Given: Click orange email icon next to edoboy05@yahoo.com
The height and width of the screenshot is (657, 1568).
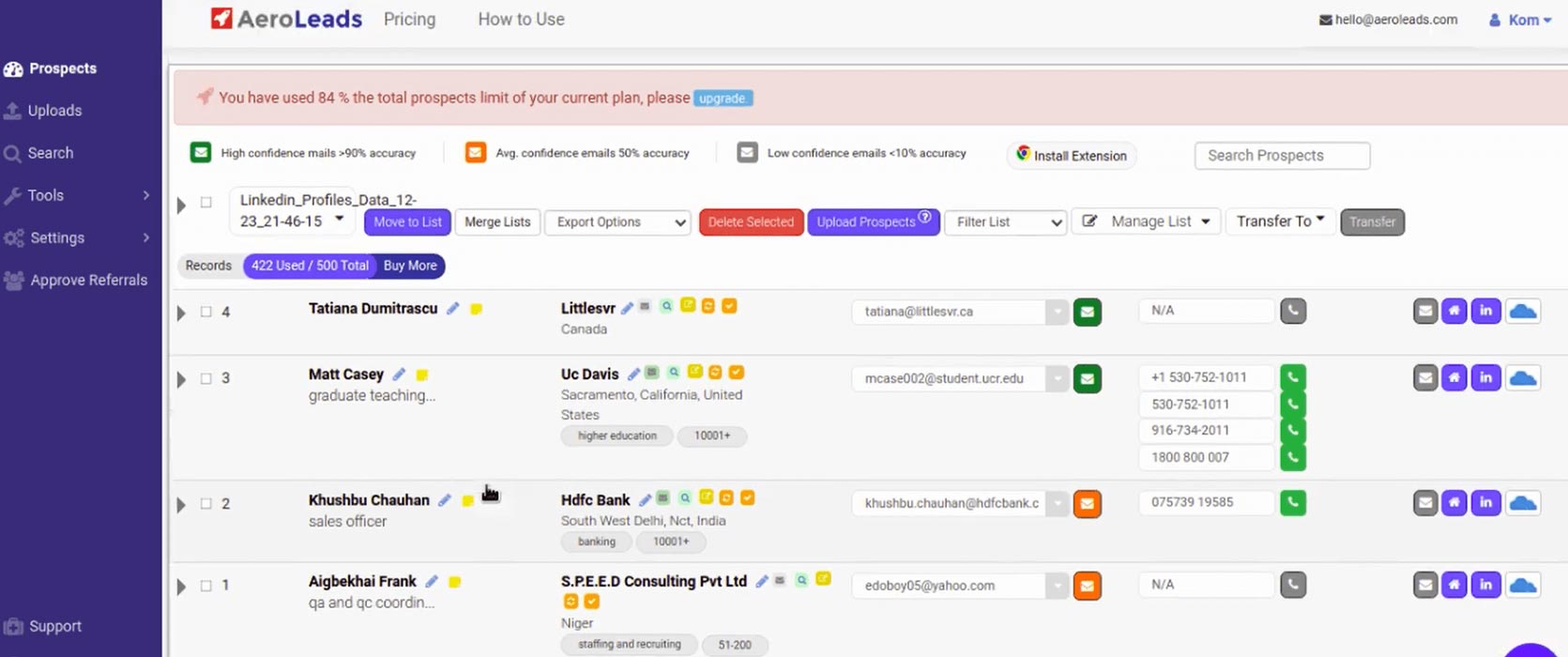Looking at the screenshot, I should 1088,586.
